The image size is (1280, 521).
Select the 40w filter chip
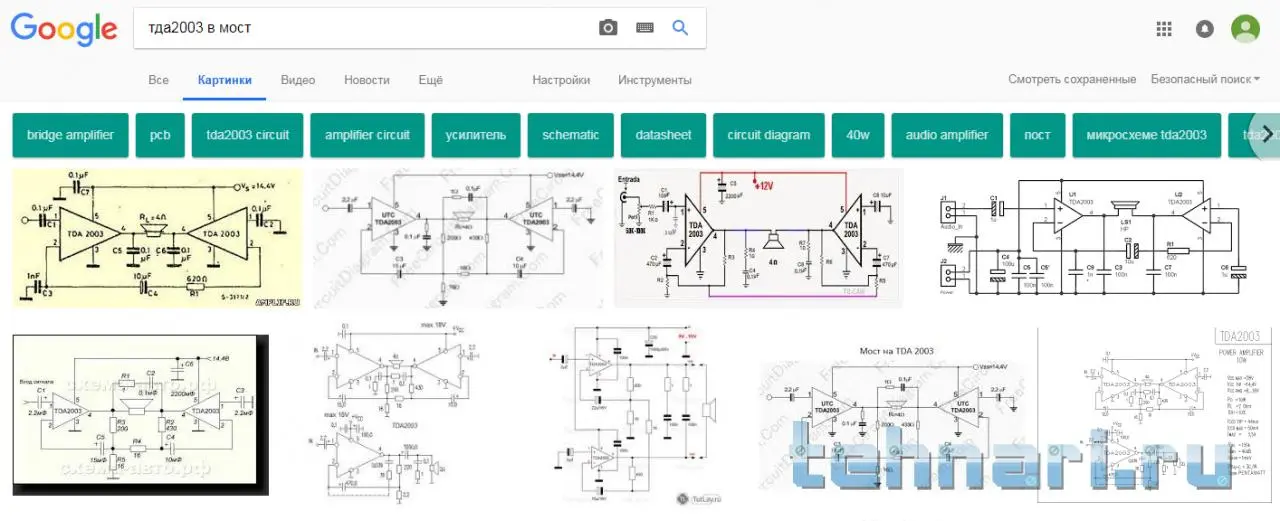pyautogui.click(x=858, y=135)
